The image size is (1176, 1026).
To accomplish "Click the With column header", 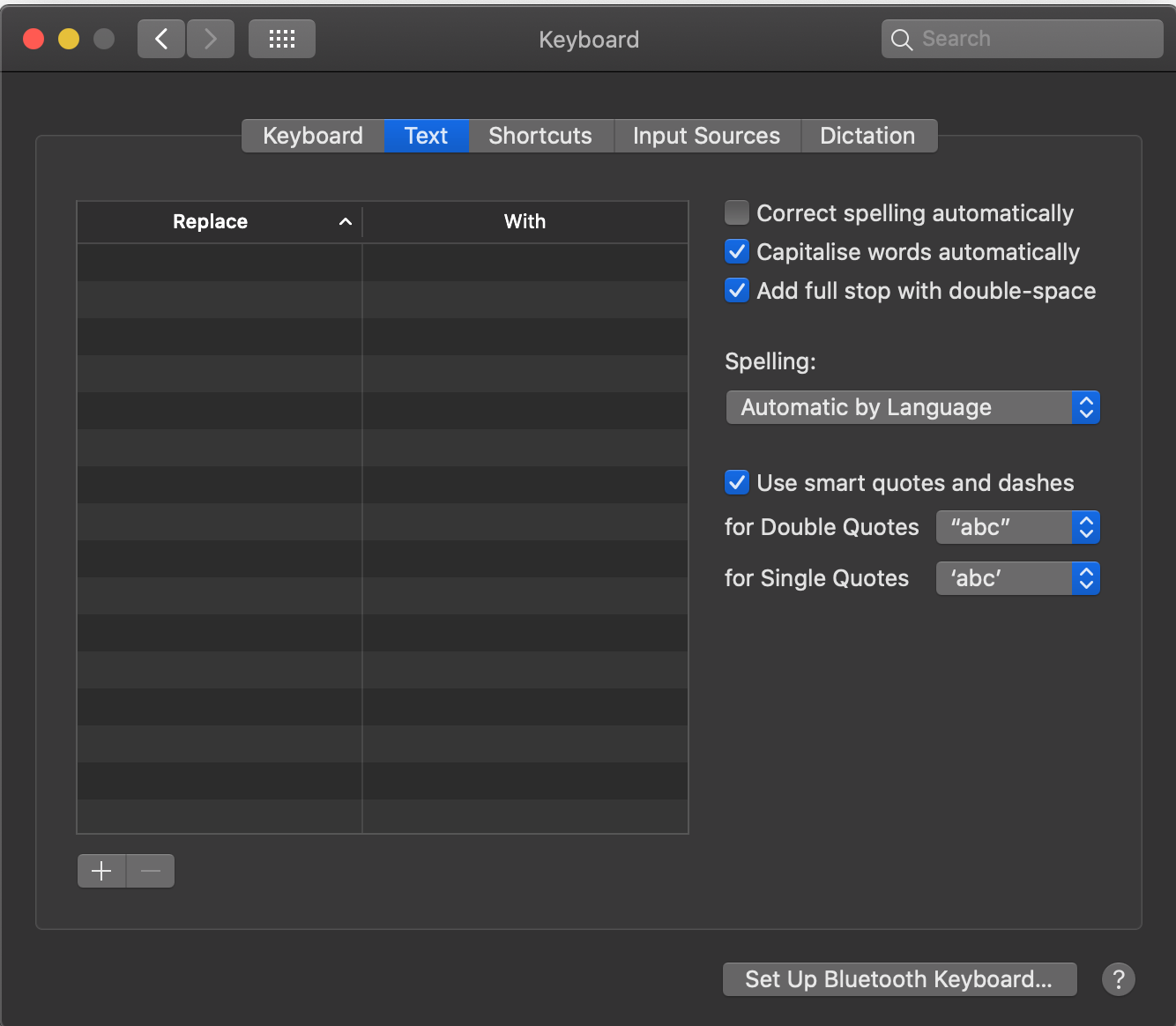I will [525, 222].
